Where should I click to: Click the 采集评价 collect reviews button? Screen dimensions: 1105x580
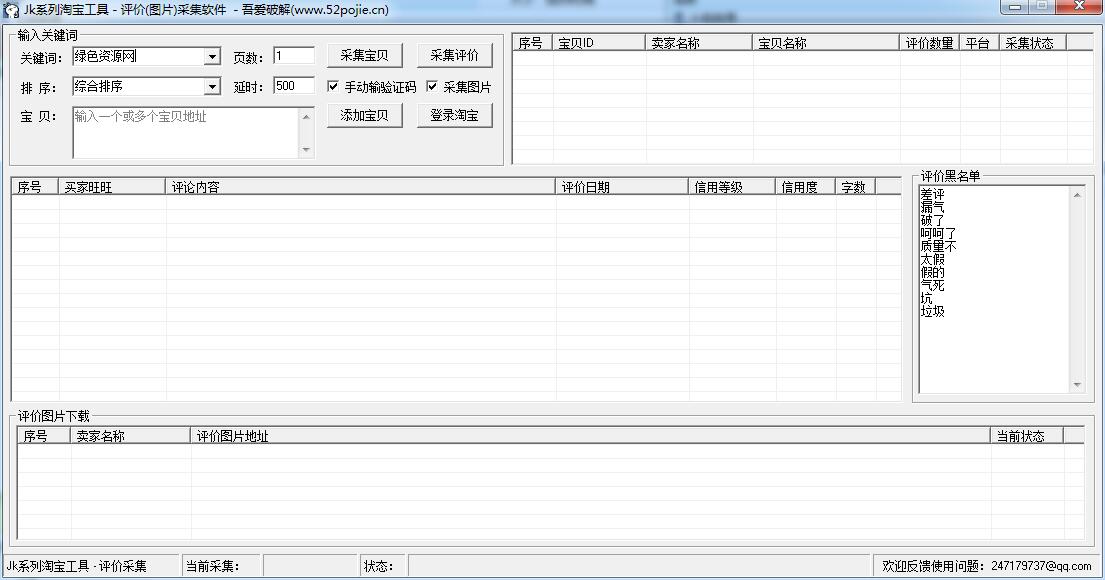tap(454, 56)
